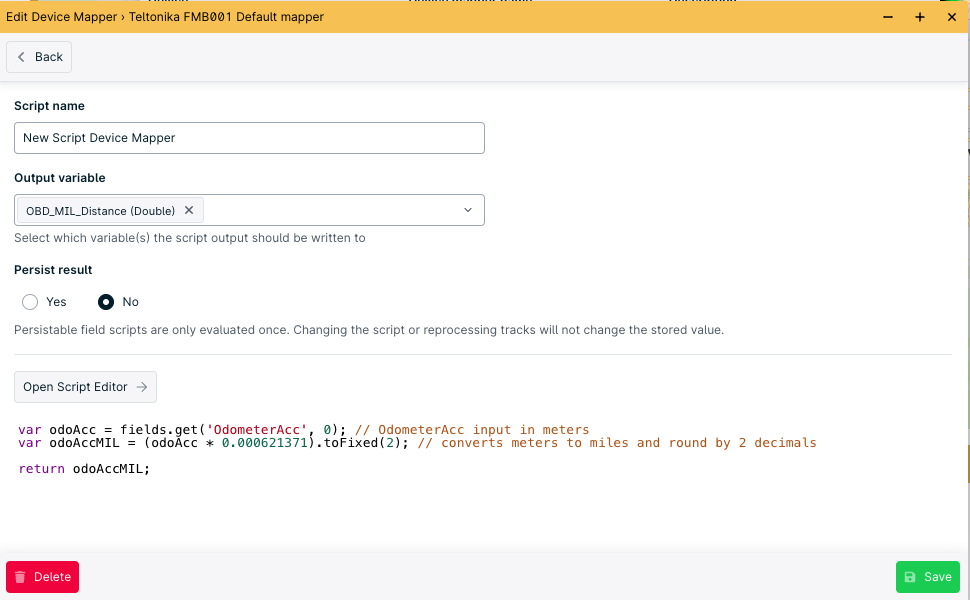Select No for Persist result

(x=106, y=302)
